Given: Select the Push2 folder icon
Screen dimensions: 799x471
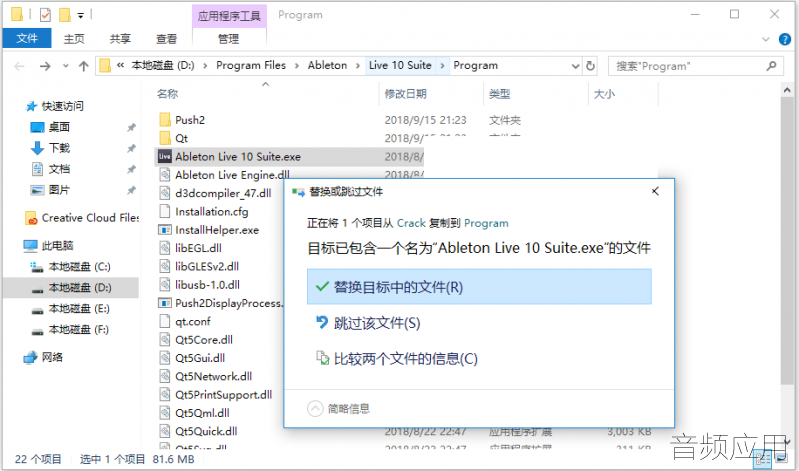Looking at the screenshot, I should (x=165, y=120).
